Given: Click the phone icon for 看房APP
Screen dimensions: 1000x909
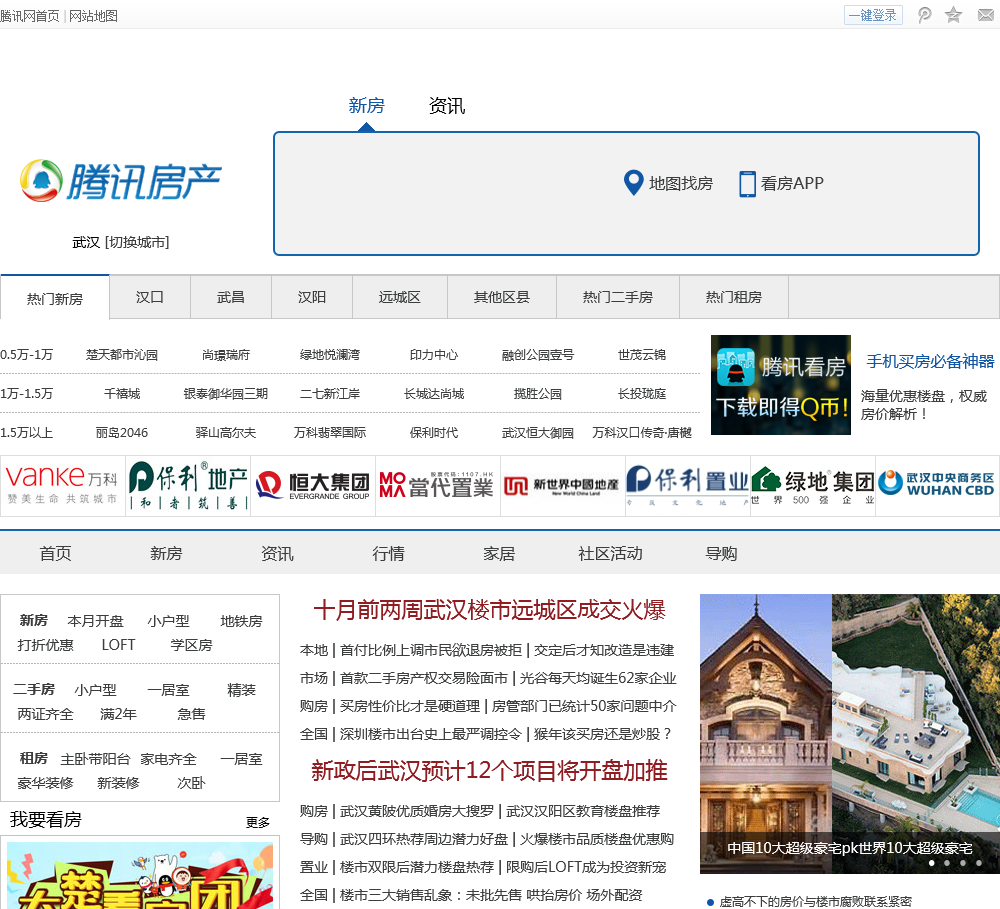Looking at the screenshot, I should 747,184.
